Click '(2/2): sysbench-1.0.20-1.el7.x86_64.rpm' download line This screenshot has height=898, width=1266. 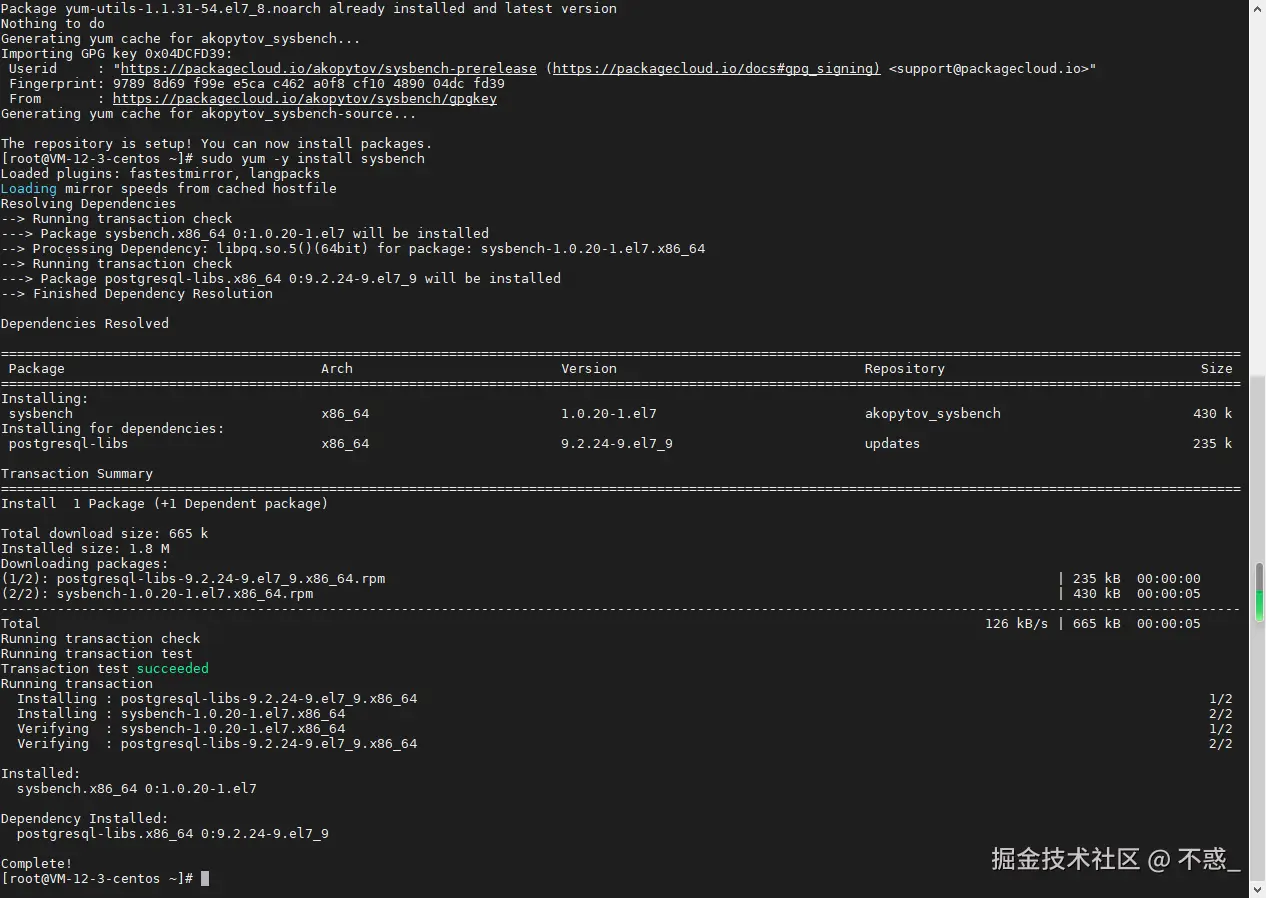click(x=157, y=594)
